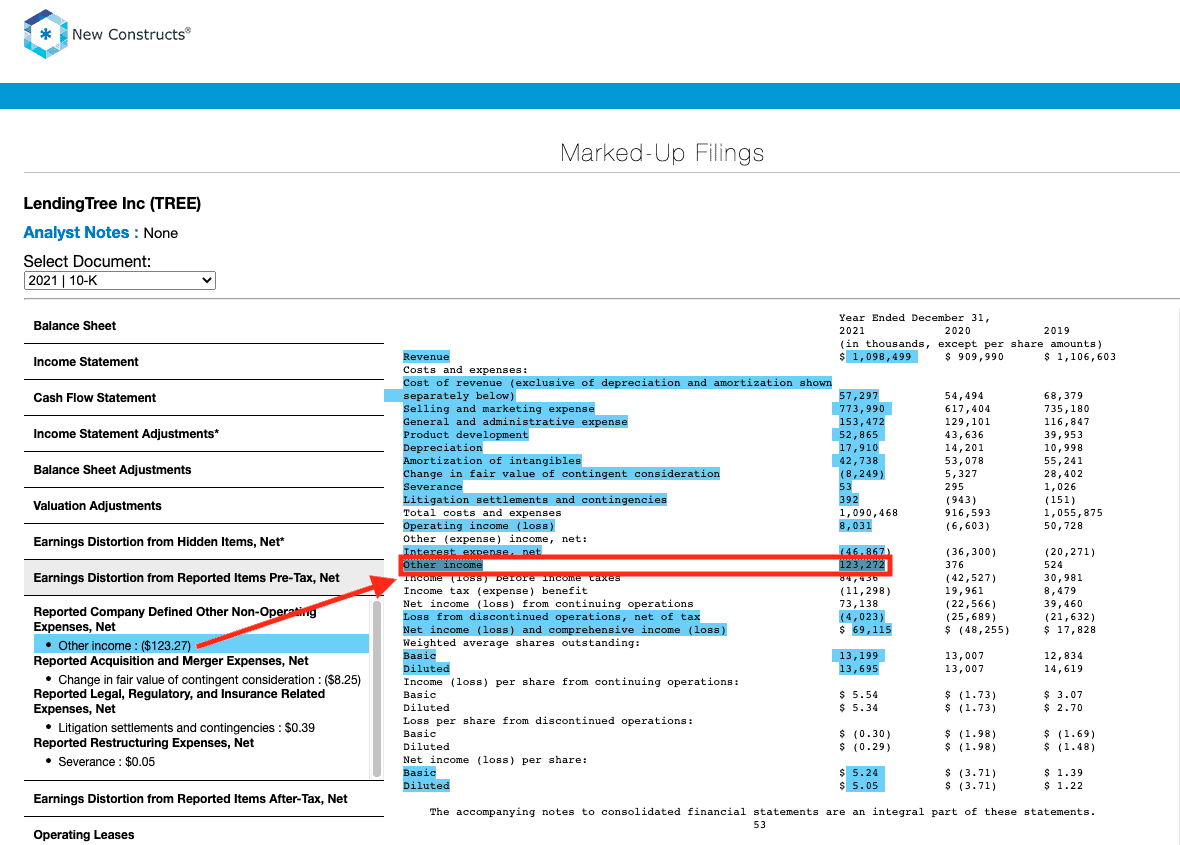
Task: Click the Depreciation line in the filing
Action: (442, 448)
